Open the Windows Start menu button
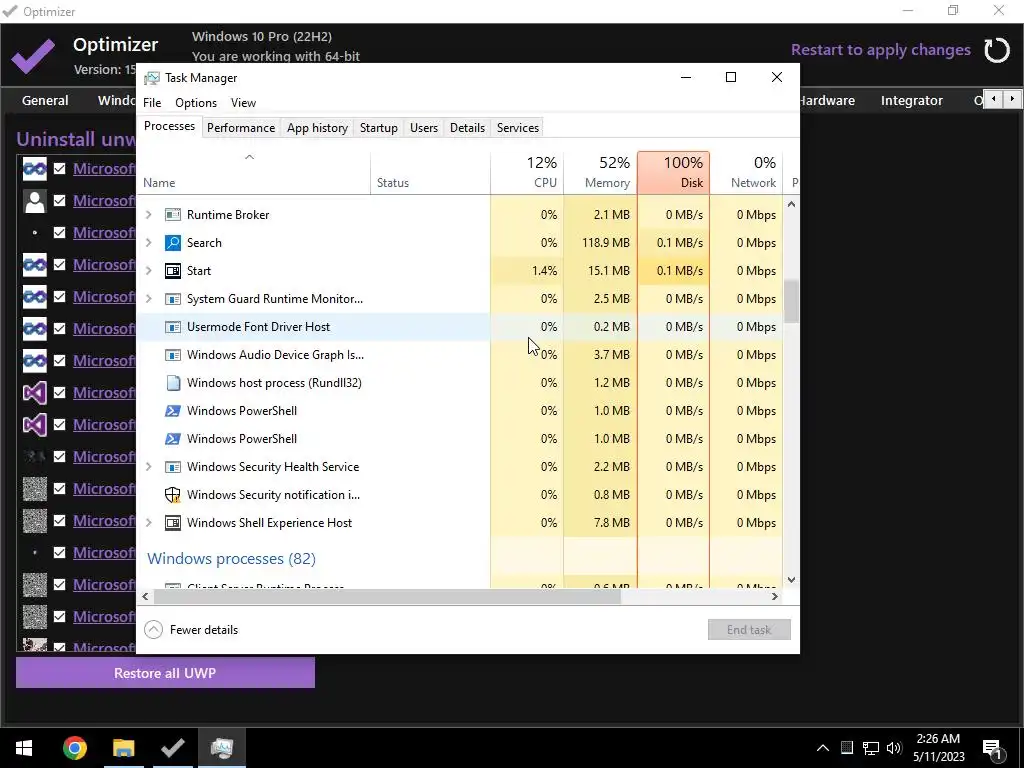Image resolution: width=1024 pixels, height=768 pixels. 24,748
